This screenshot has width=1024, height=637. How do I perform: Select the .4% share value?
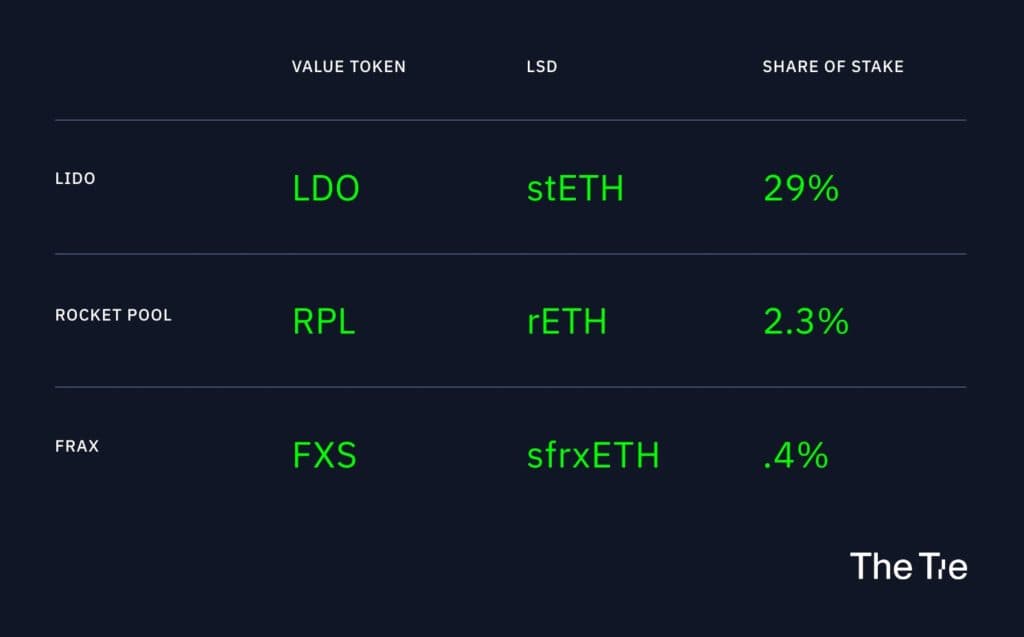coord(795,455)
